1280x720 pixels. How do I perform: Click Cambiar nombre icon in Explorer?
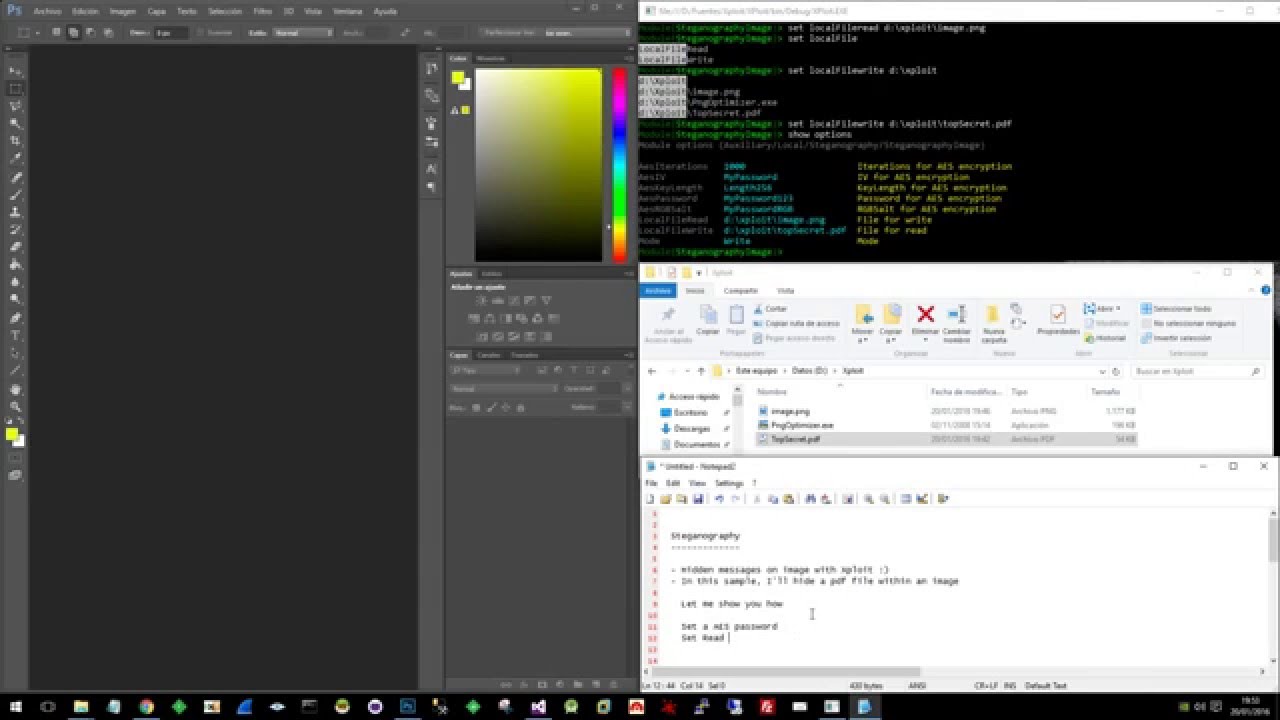click(957, 314)
